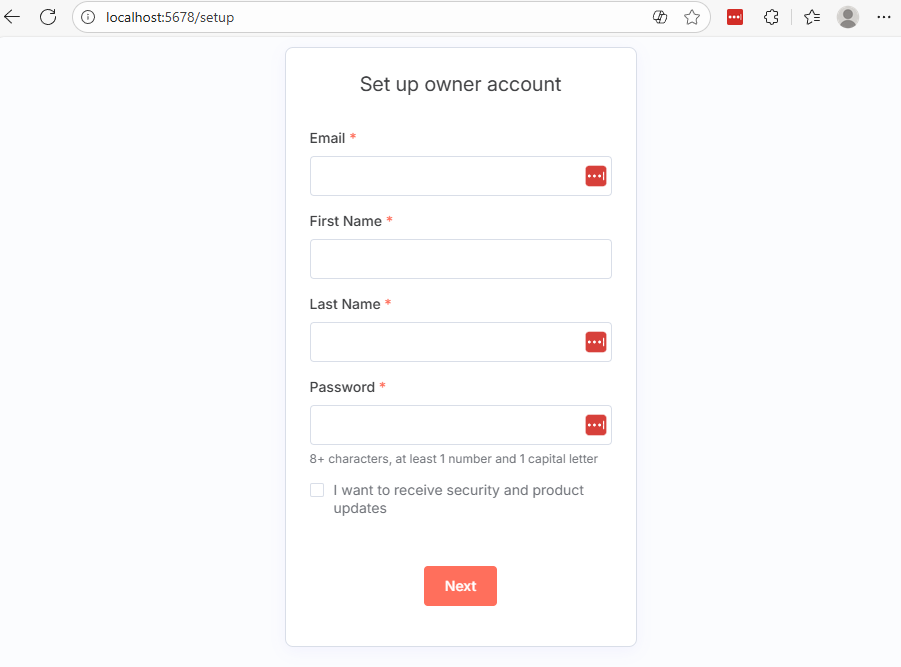The height and width of the screenshot is (667, 901).
Task: Focus the Email input field
Action: click(x=445, y=176)
